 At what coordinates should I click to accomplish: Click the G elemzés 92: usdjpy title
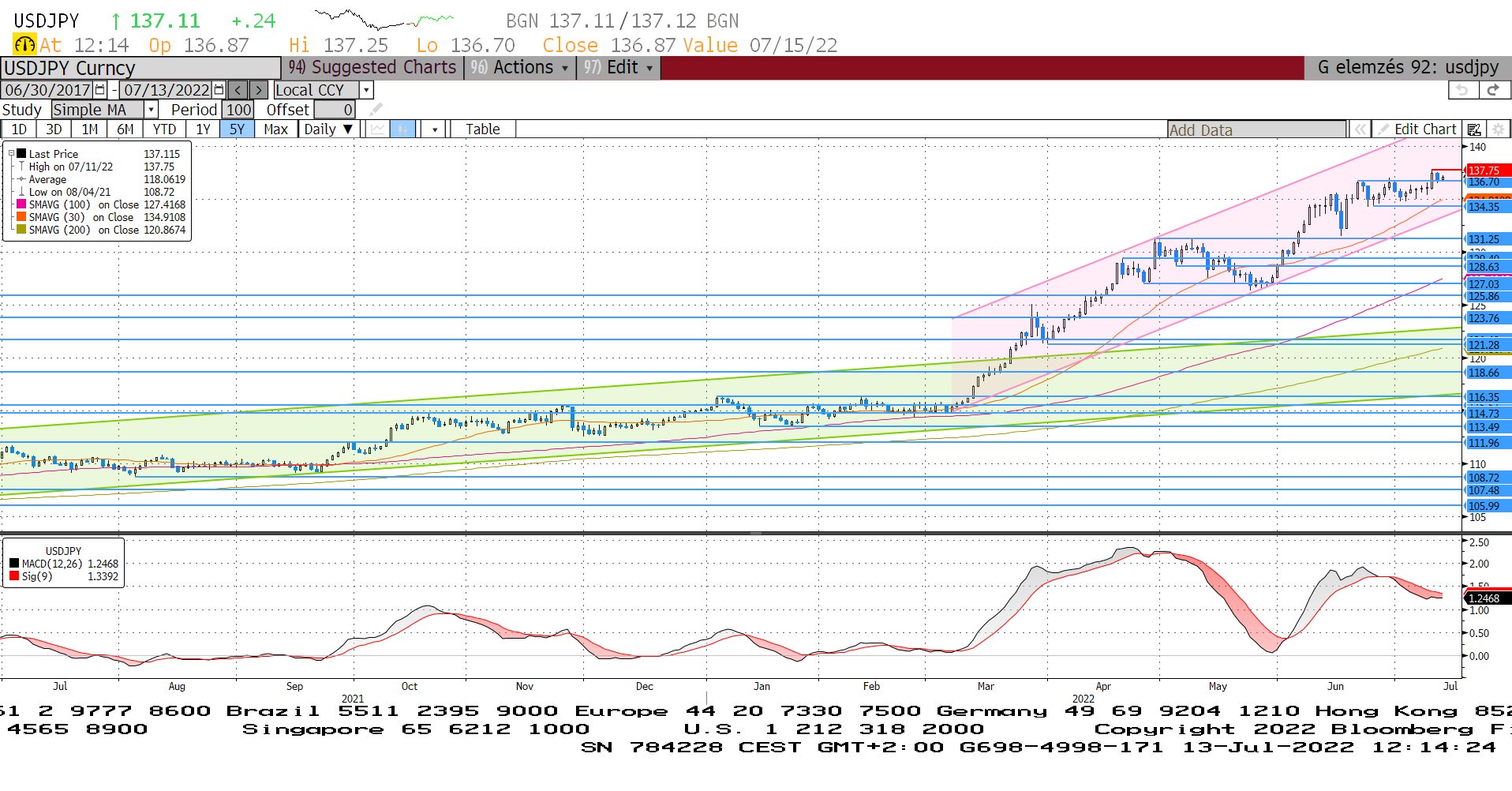pyautogui.click(x=1408, y=68)
